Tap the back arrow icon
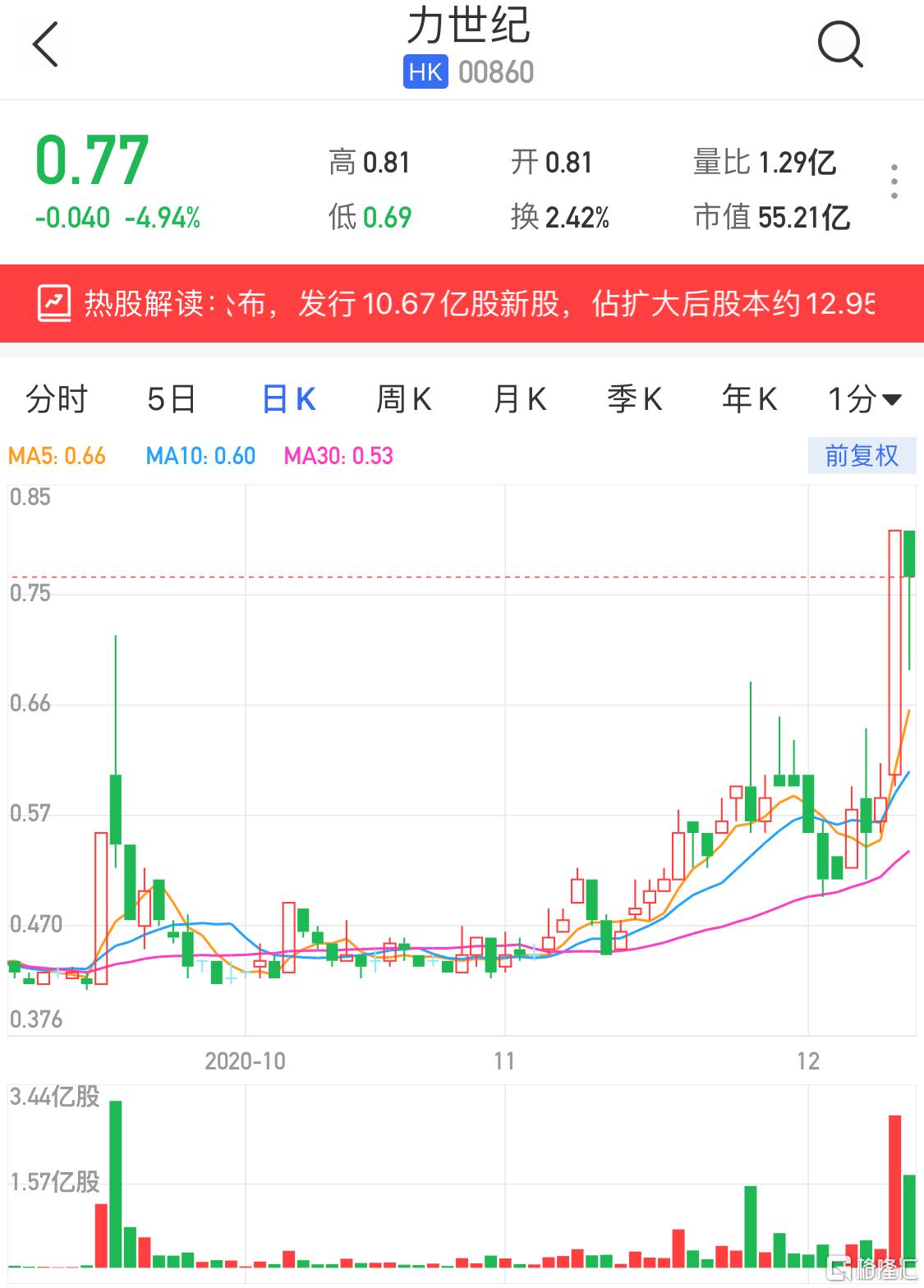Viewport: 924px width, 1288px height. [x=46, y=44]
